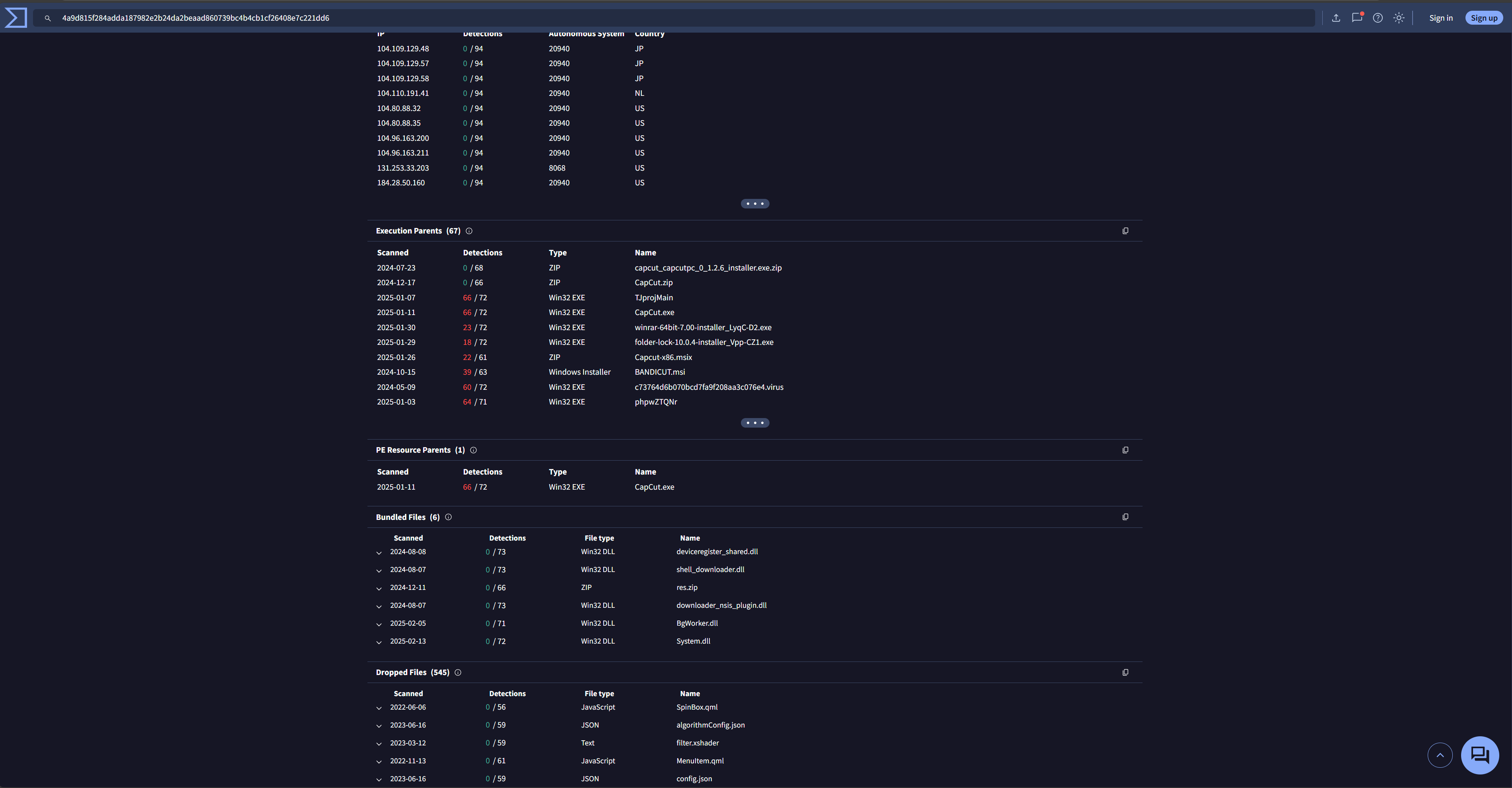Click the upload file icon

click(1336, 18)
